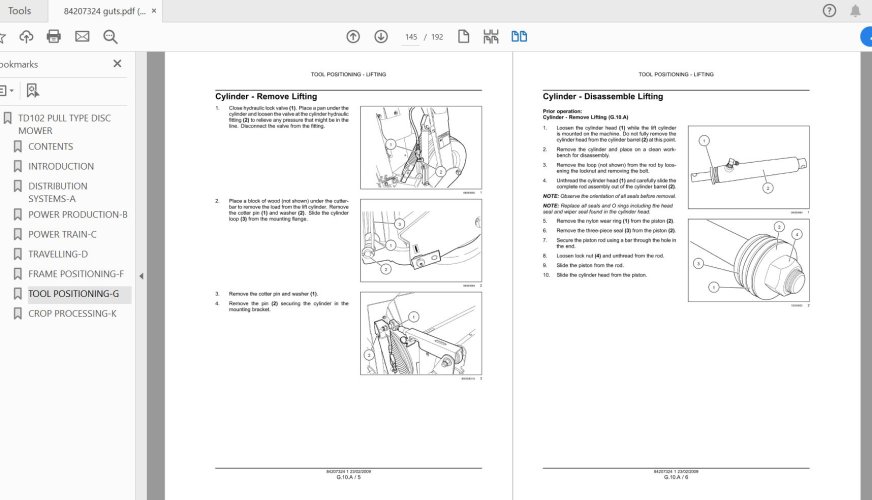The width and height of the screenshot is (872, 500).
Task: Open the find text magnifier icon
Action: pos(111,37)
